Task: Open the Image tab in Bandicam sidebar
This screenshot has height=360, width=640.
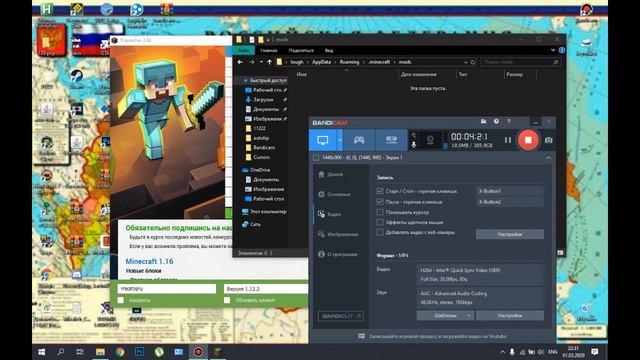Action: pos(338,234)
